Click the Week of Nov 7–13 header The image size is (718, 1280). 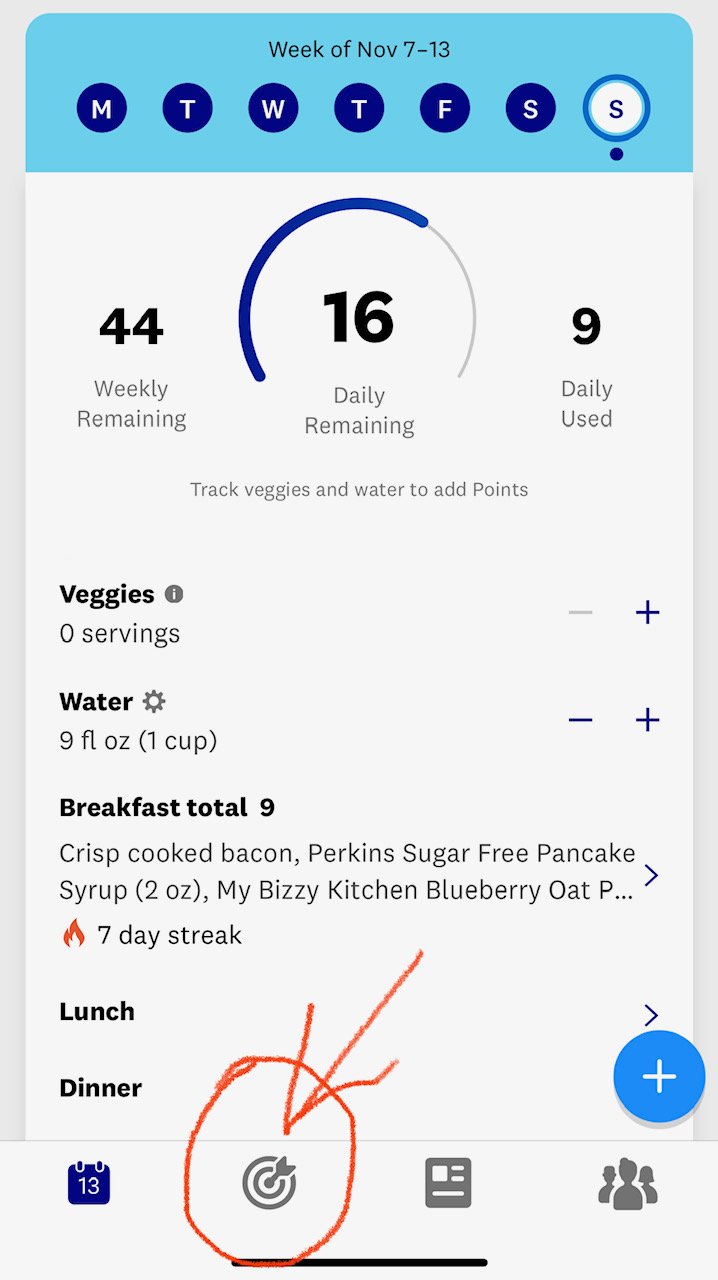[359, 48]
